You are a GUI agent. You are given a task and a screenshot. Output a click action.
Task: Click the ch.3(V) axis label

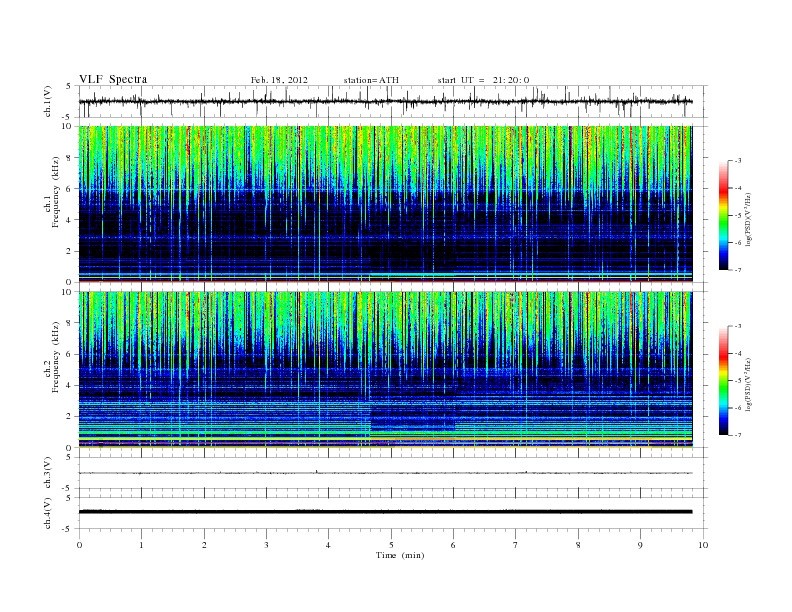point(48,473)
